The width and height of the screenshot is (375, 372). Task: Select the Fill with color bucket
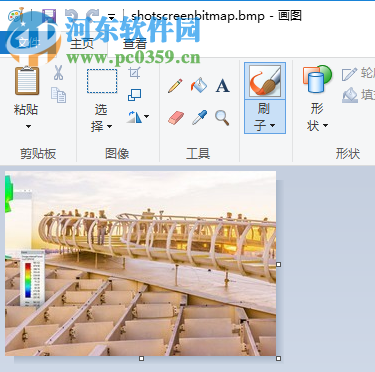199,85
